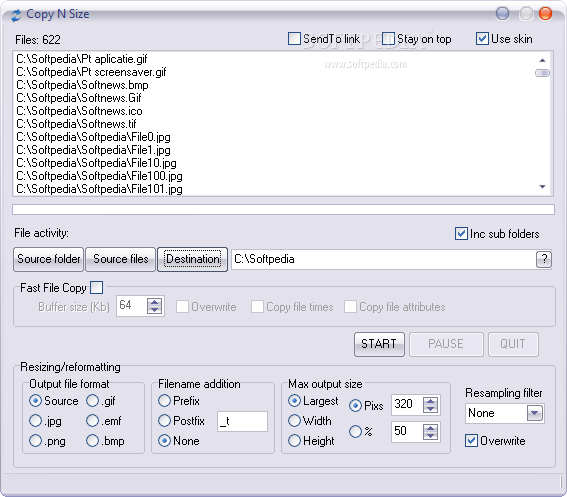Select Softnews.tif in file list
The width and height of the screenshot is (567, 497).
click(76, 124)
